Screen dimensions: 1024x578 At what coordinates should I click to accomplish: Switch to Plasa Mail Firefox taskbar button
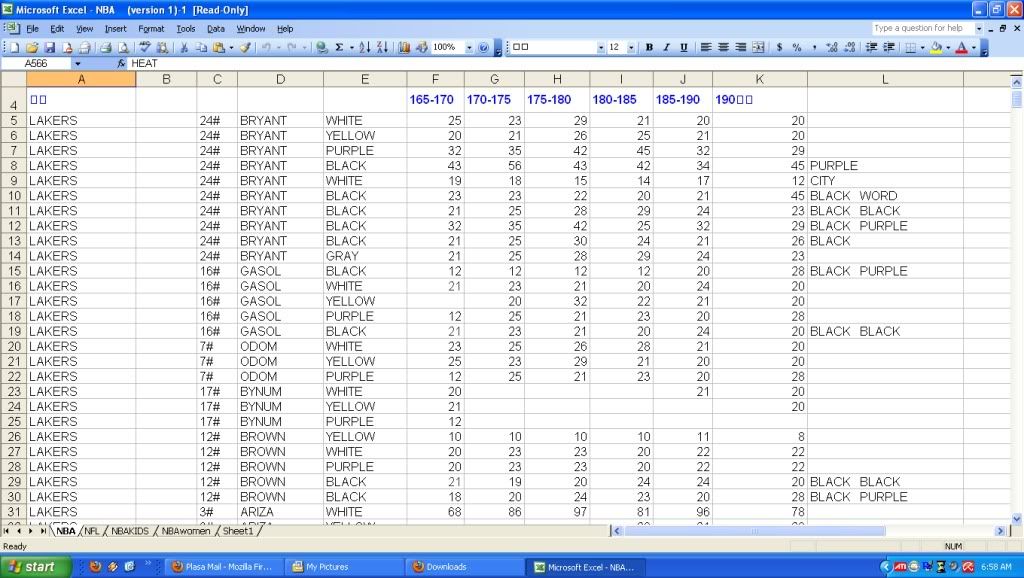(x=223, y=567)
